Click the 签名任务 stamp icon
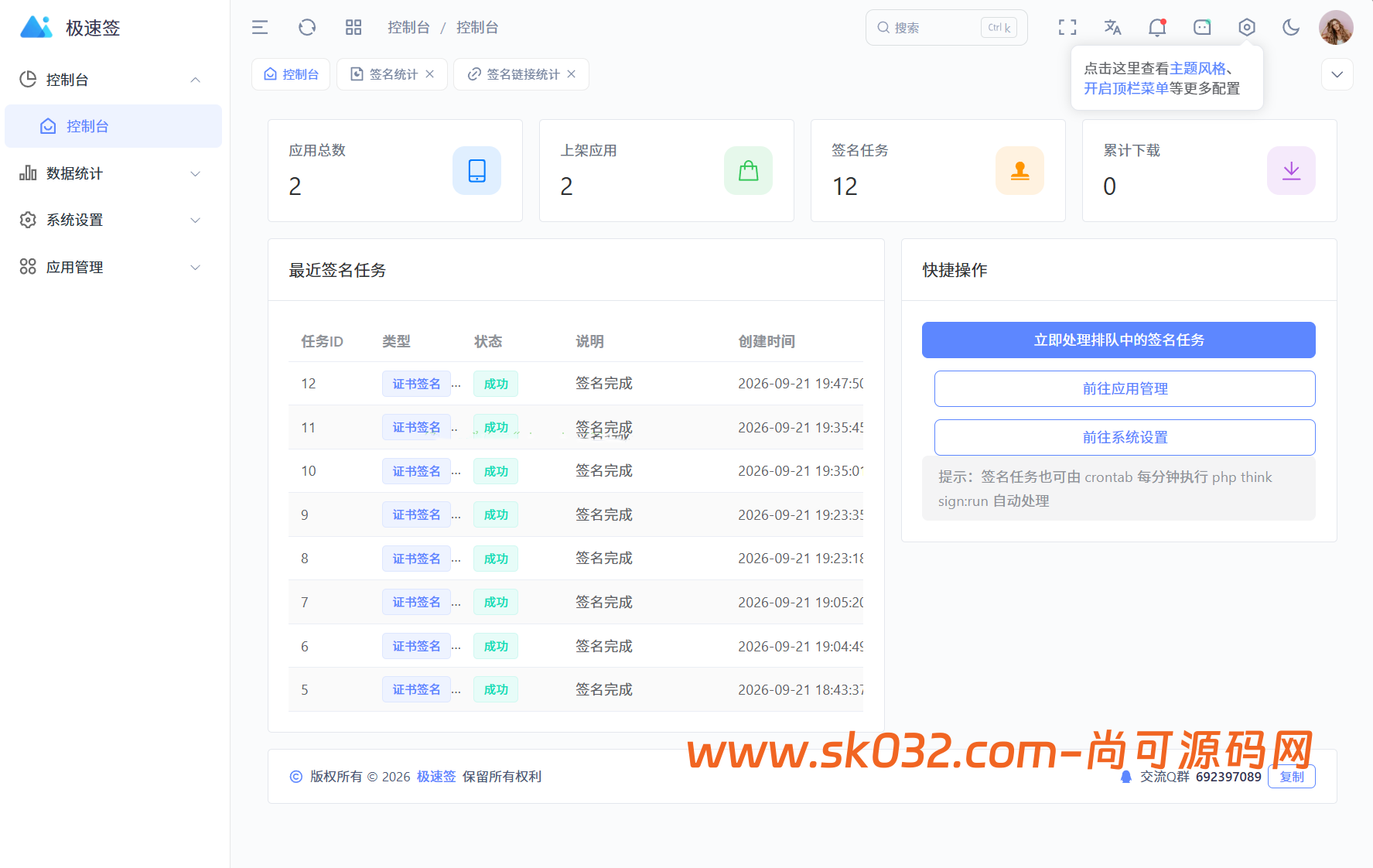 (1020, 170)
